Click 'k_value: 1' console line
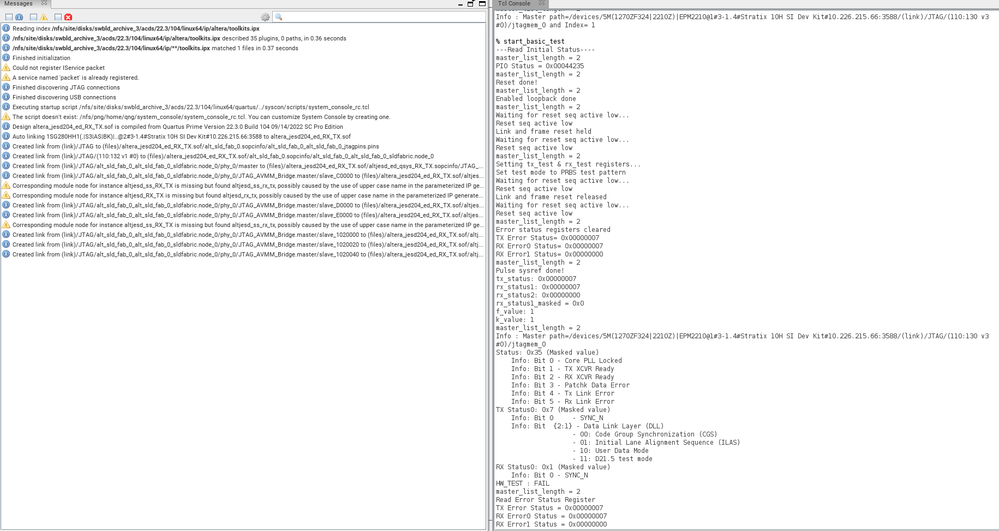 515,320
